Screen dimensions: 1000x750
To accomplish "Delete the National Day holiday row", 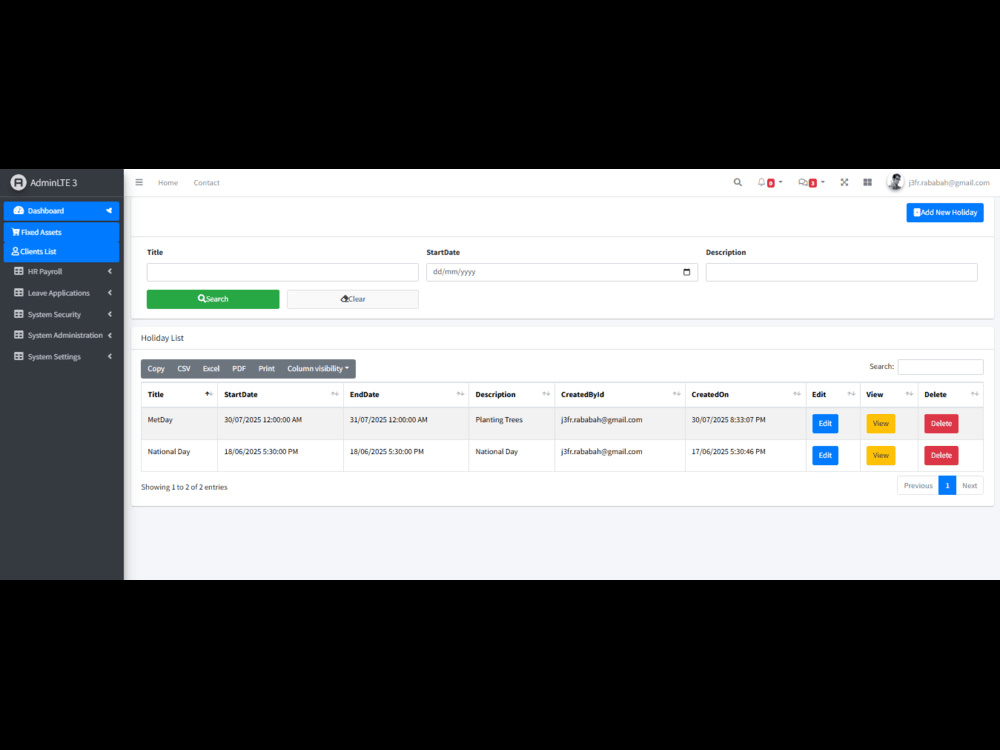I will click(x=941, y=455).
